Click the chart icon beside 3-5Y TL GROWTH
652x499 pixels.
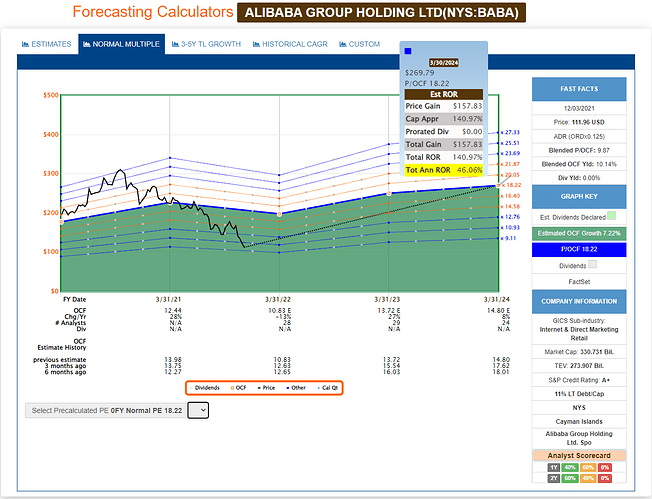tap(175, 44)
